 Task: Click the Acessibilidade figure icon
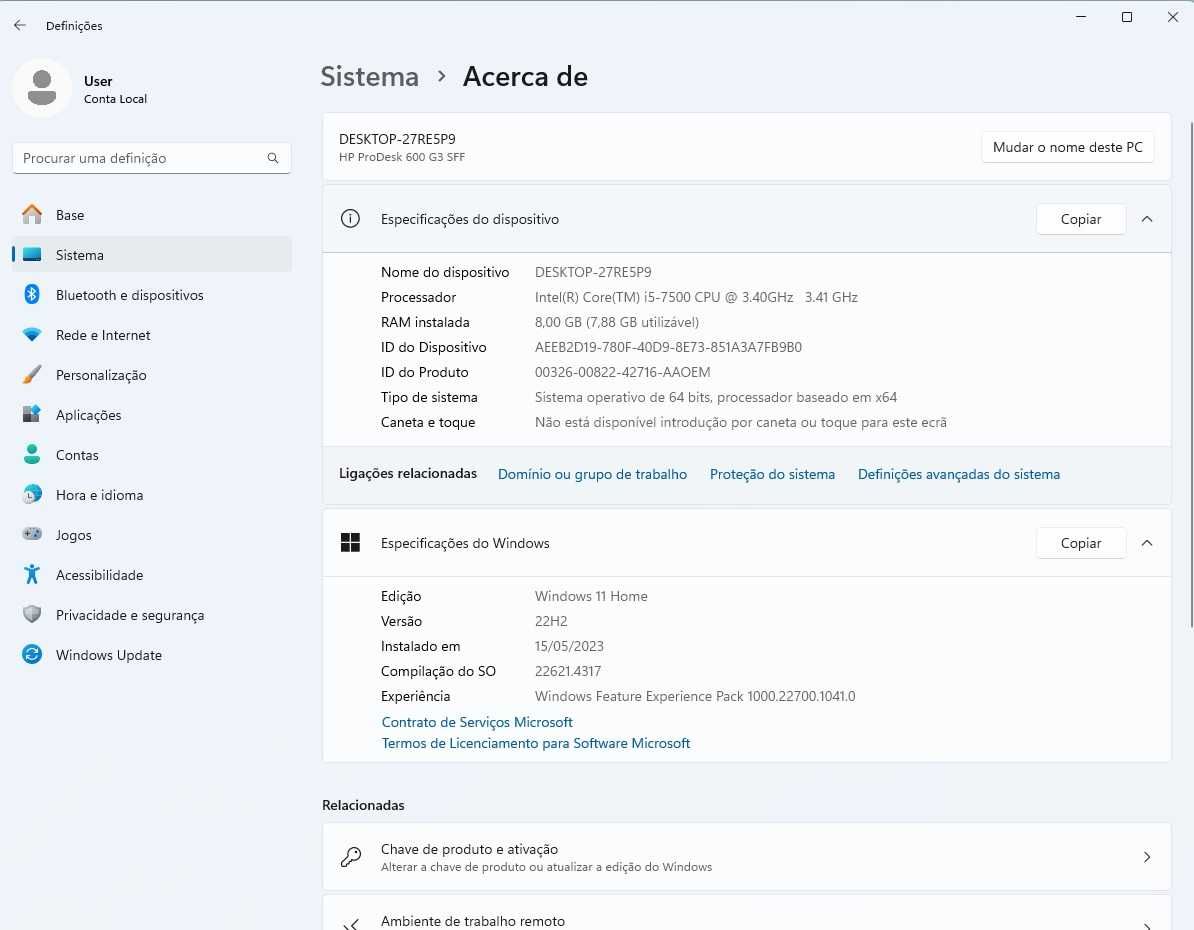(32, 574)
